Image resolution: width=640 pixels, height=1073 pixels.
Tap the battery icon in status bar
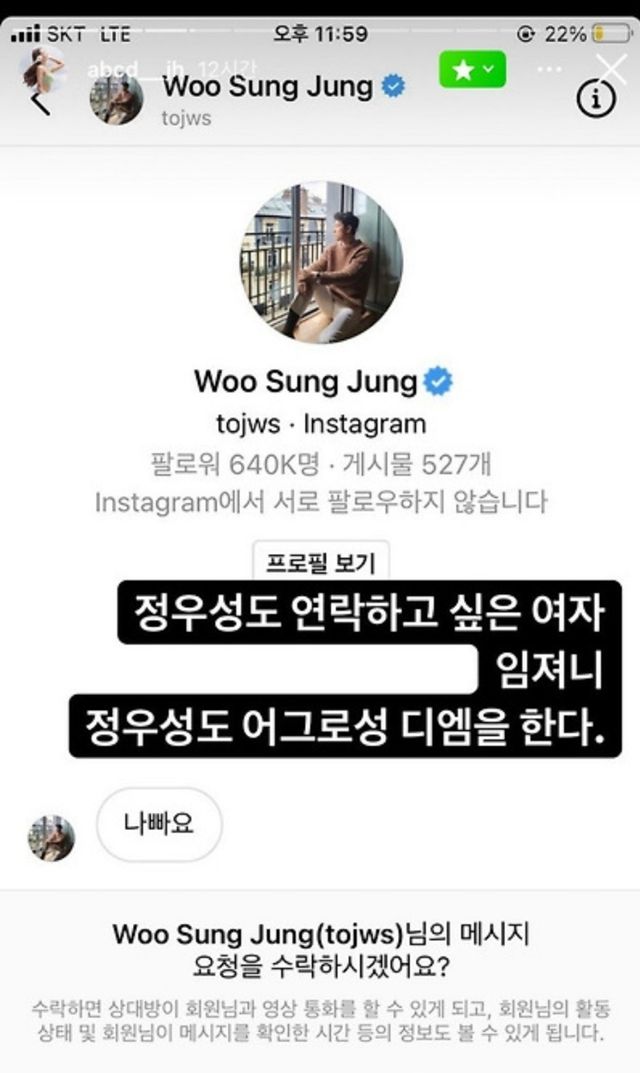click(612, 33)
